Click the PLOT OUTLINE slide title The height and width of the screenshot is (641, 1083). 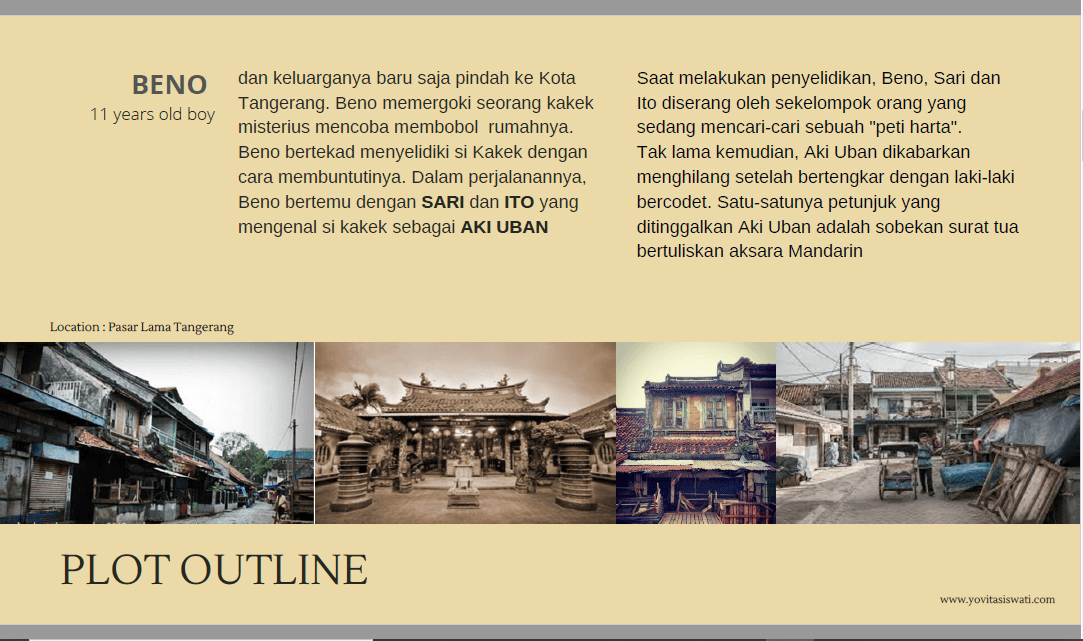coord(214,570)
